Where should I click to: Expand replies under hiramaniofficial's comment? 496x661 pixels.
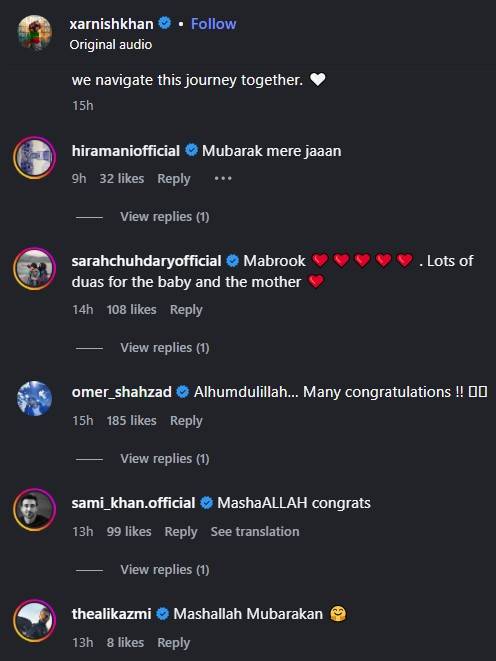coord(165,217)
